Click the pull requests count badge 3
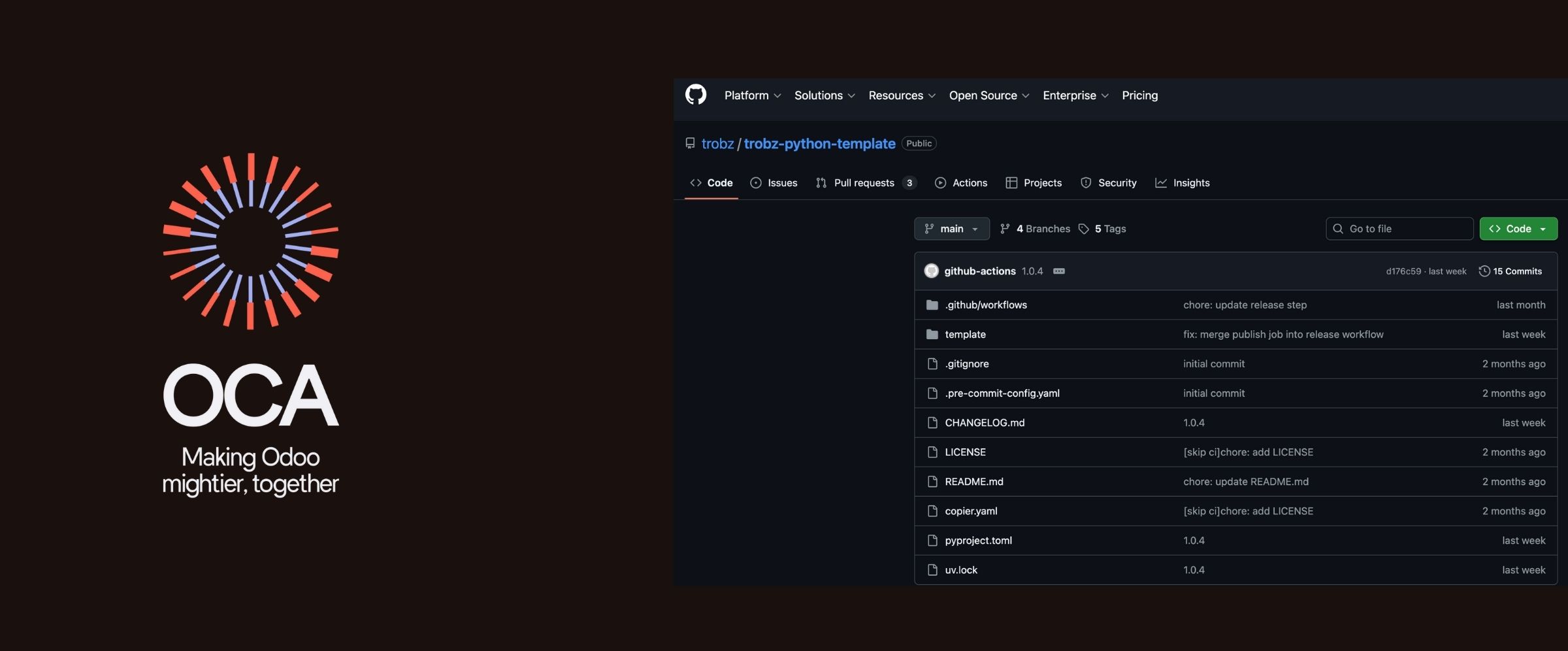Screen dimensions: 1568x651 point(909,183)
